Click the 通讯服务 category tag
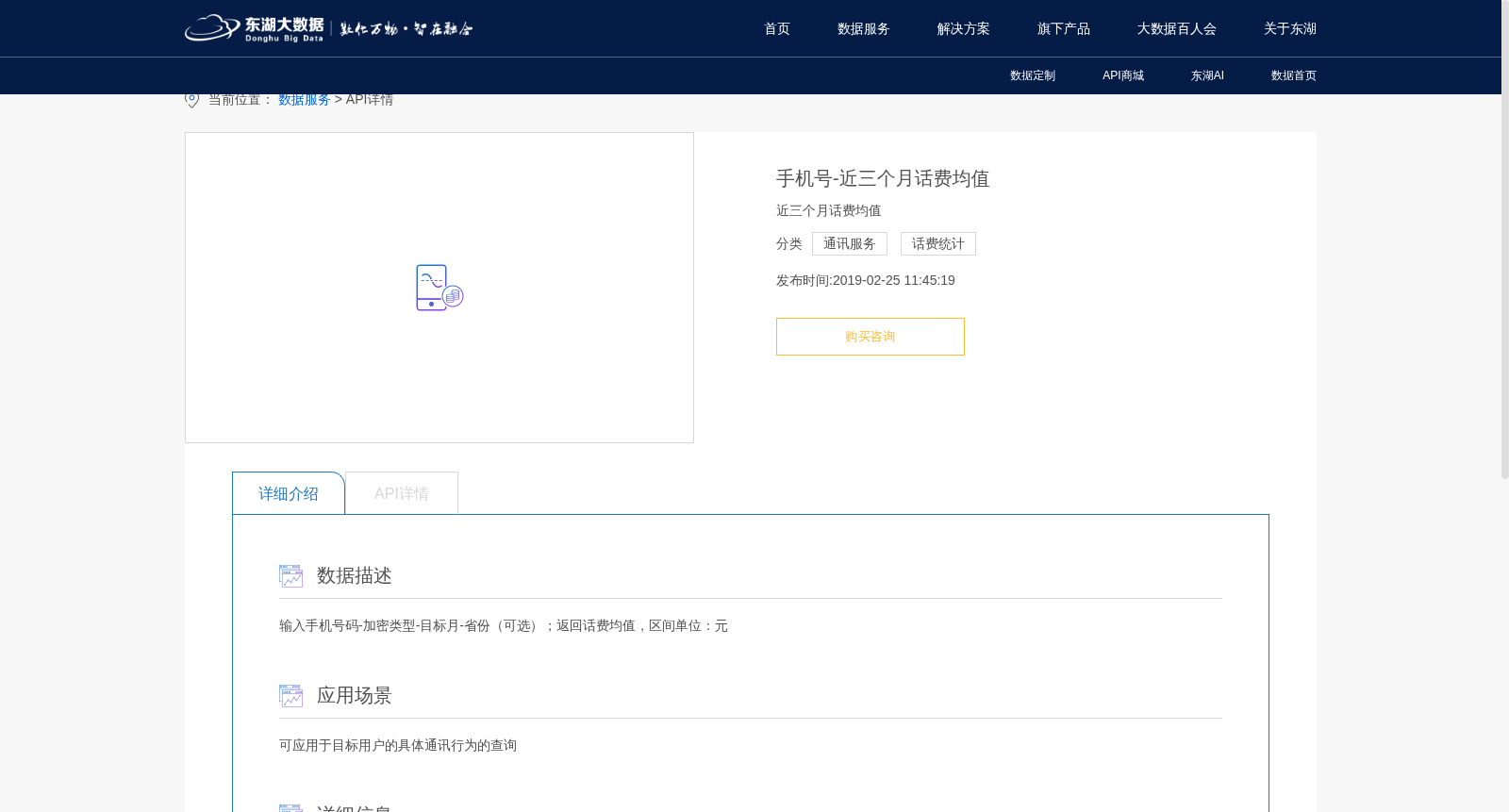This screenshot has height=812, width=1509. (x=850, y=243)
